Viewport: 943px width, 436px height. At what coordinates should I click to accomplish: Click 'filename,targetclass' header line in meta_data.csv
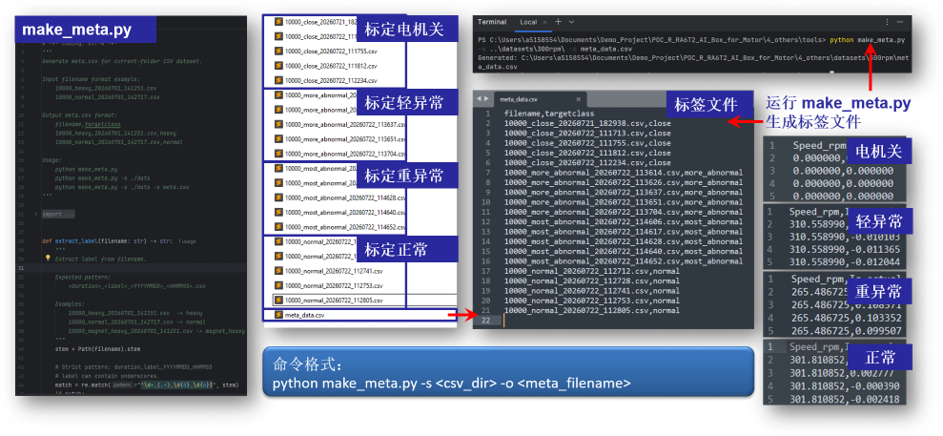[x=549, y=113]
